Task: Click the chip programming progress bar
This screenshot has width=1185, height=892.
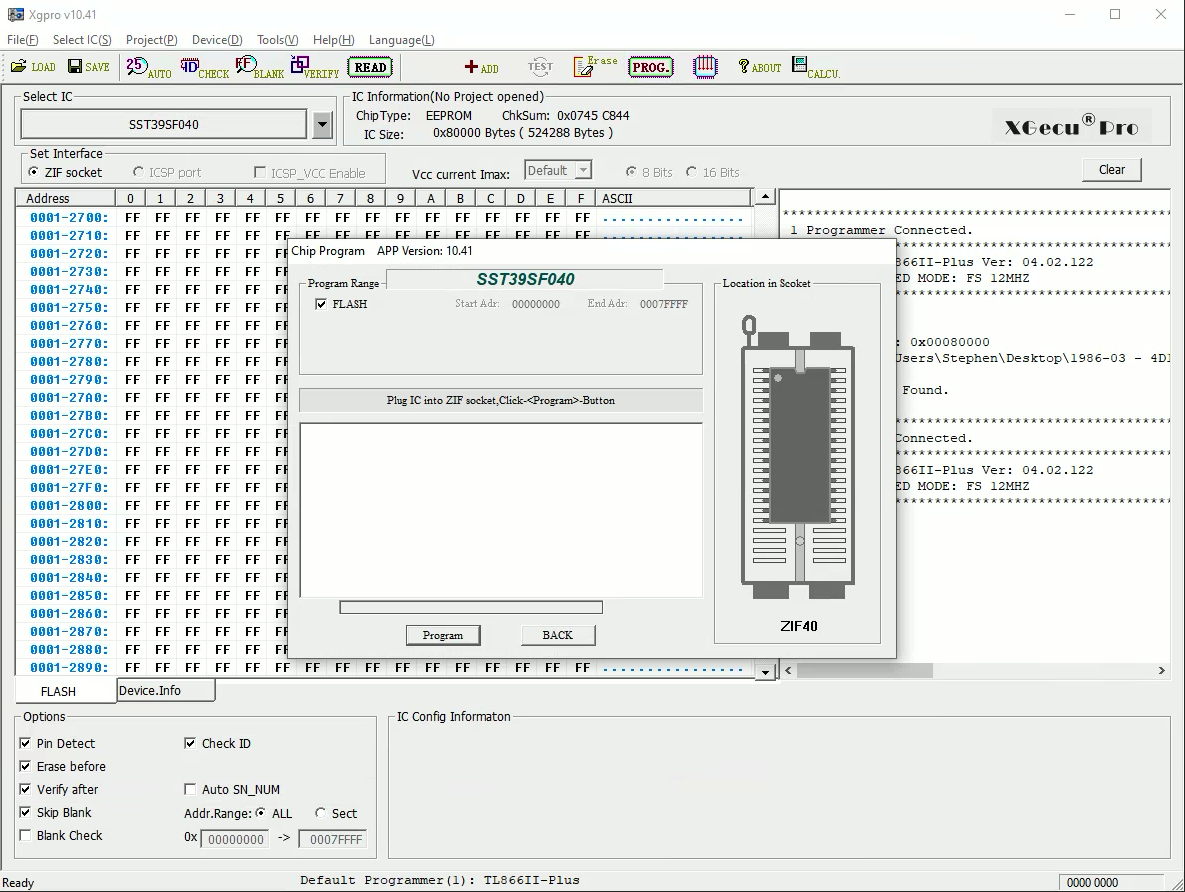Action: (x=470, y=606)
